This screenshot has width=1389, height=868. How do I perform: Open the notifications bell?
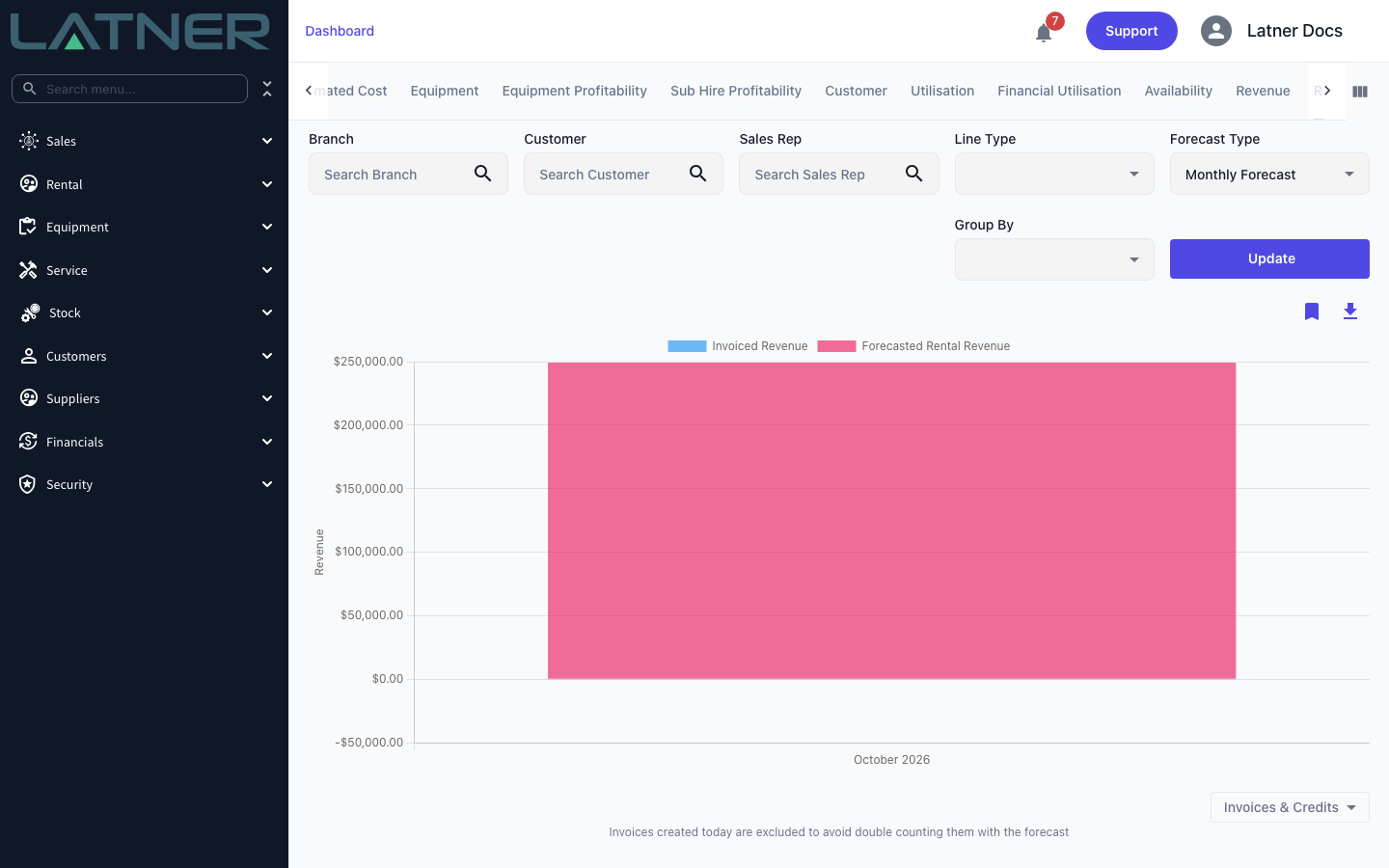1044,33
